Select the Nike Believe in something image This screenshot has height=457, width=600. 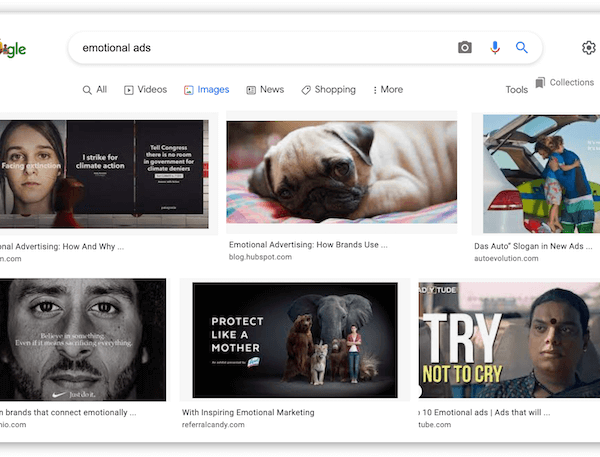pyautogui.click(x=83, y=340)
